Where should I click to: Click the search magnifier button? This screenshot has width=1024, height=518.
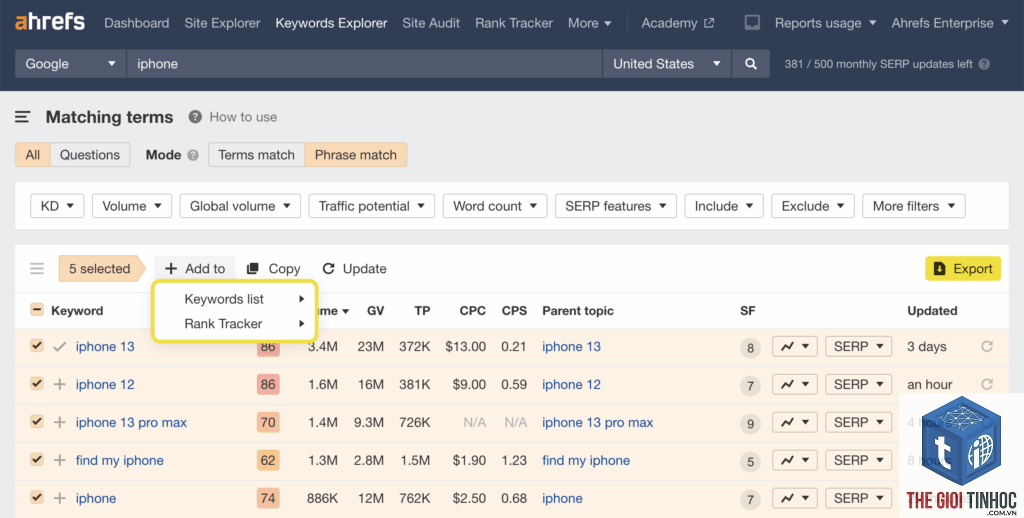click(751, 64)
